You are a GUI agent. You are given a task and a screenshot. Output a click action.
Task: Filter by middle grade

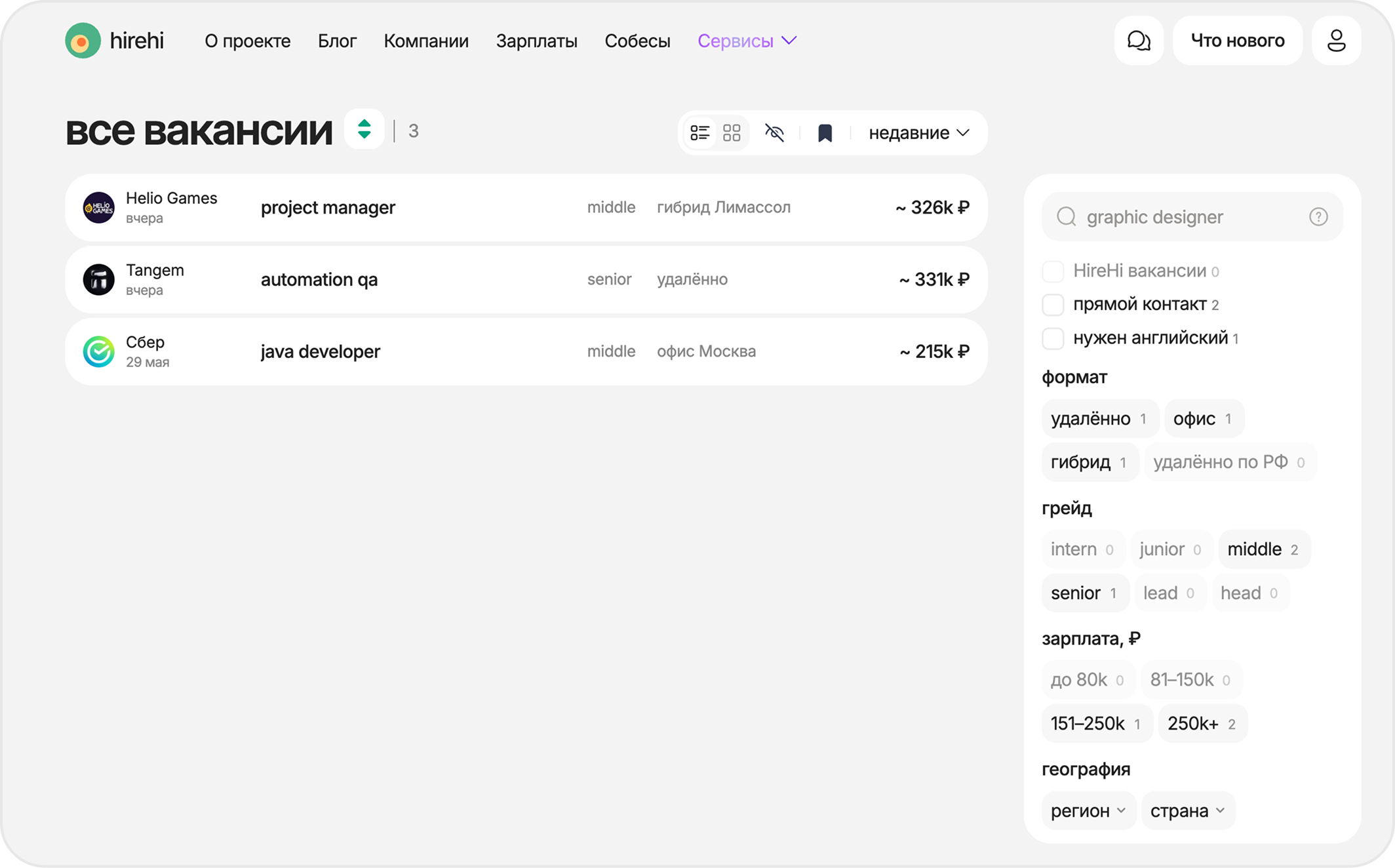click(1263, 549)
